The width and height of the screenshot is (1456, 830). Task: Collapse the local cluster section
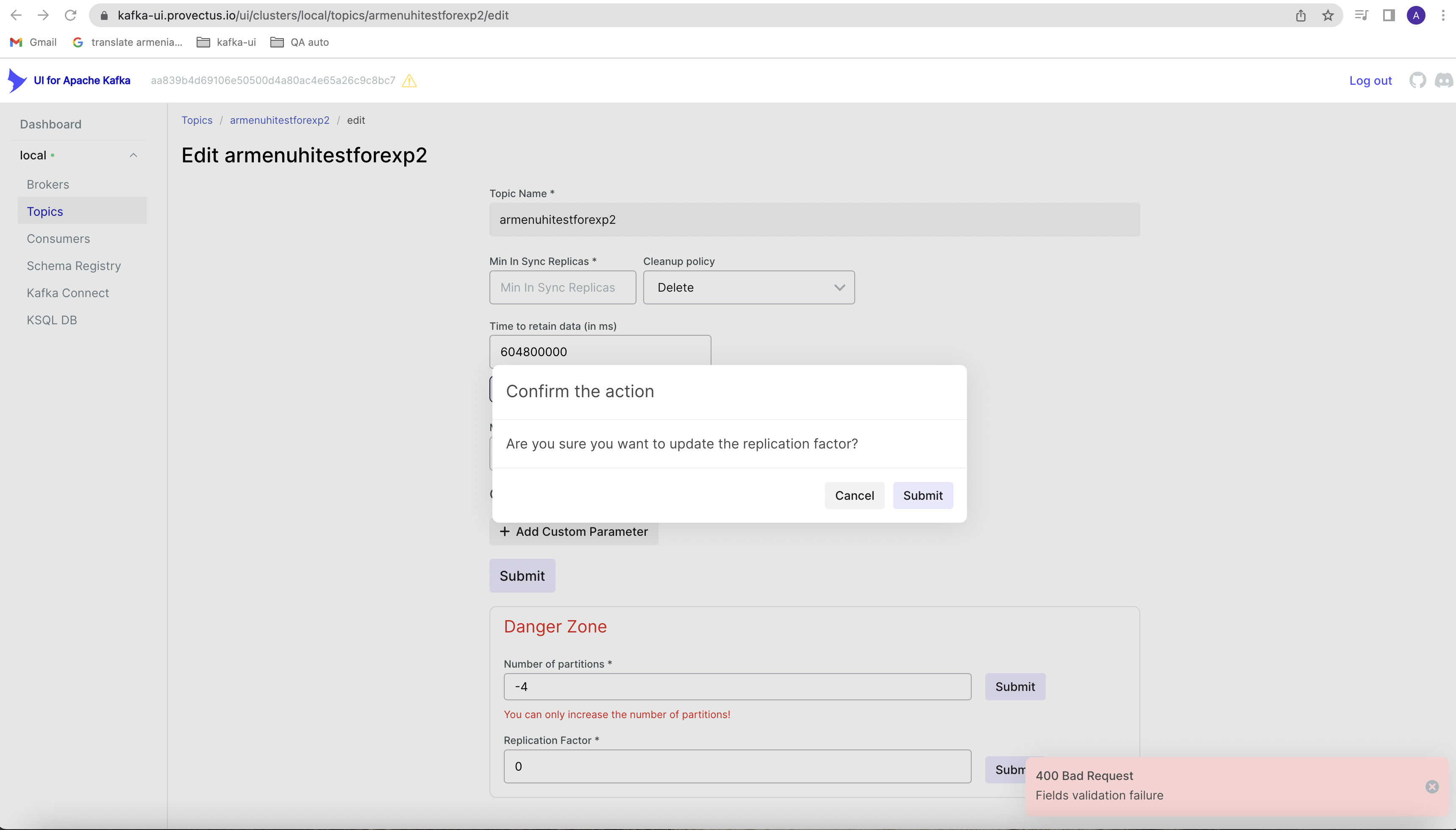click(x=133, y=154)
